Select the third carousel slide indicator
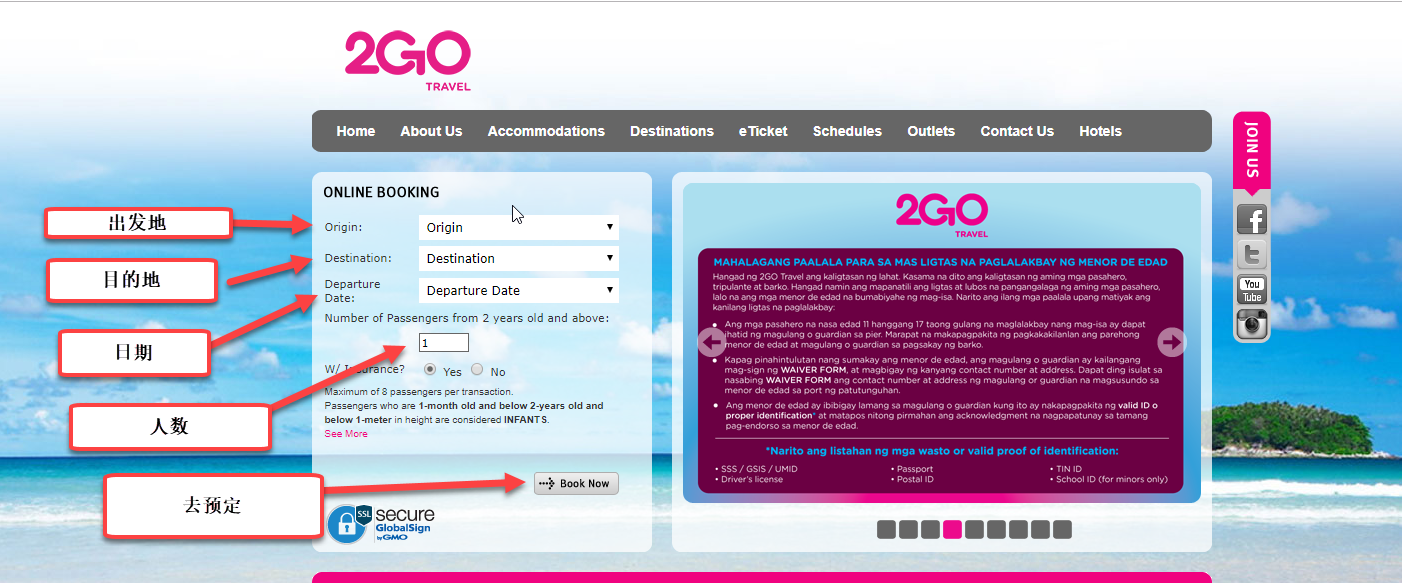 pyautogui.click(x=930, y=530)
